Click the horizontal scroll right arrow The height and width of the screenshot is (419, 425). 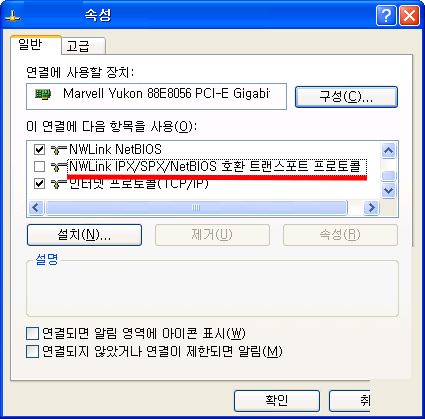(371, 208)
